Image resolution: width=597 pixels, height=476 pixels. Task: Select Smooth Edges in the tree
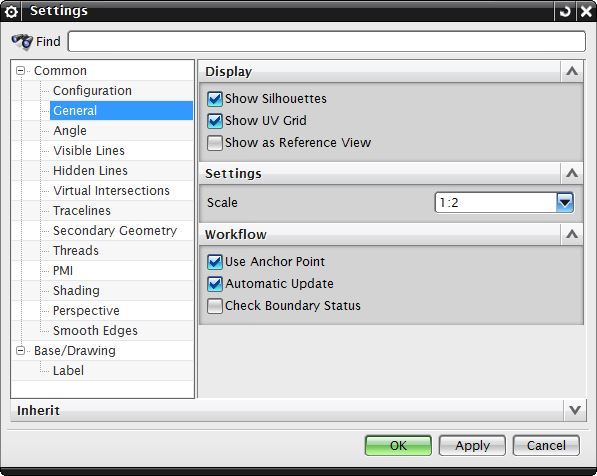tap(95, 331)
